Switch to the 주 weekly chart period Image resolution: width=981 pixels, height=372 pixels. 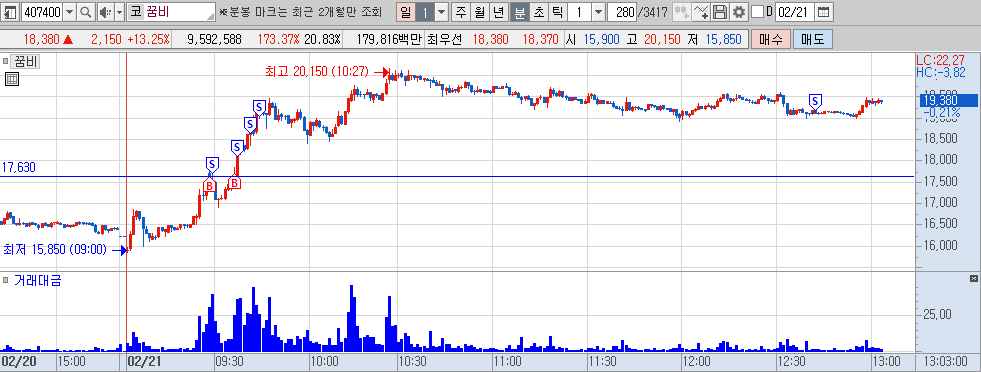click(461, 12)
